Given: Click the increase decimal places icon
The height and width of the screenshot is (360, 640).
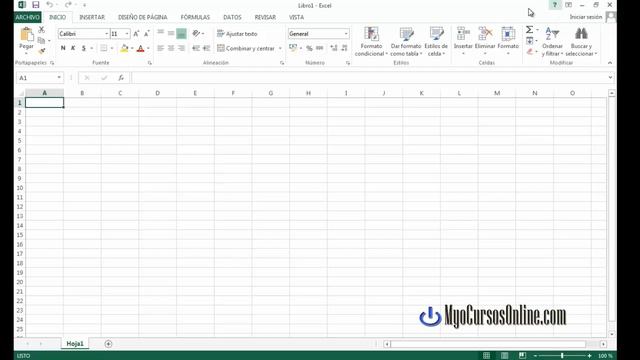Looking at the screenshot, I should point(334,49).
